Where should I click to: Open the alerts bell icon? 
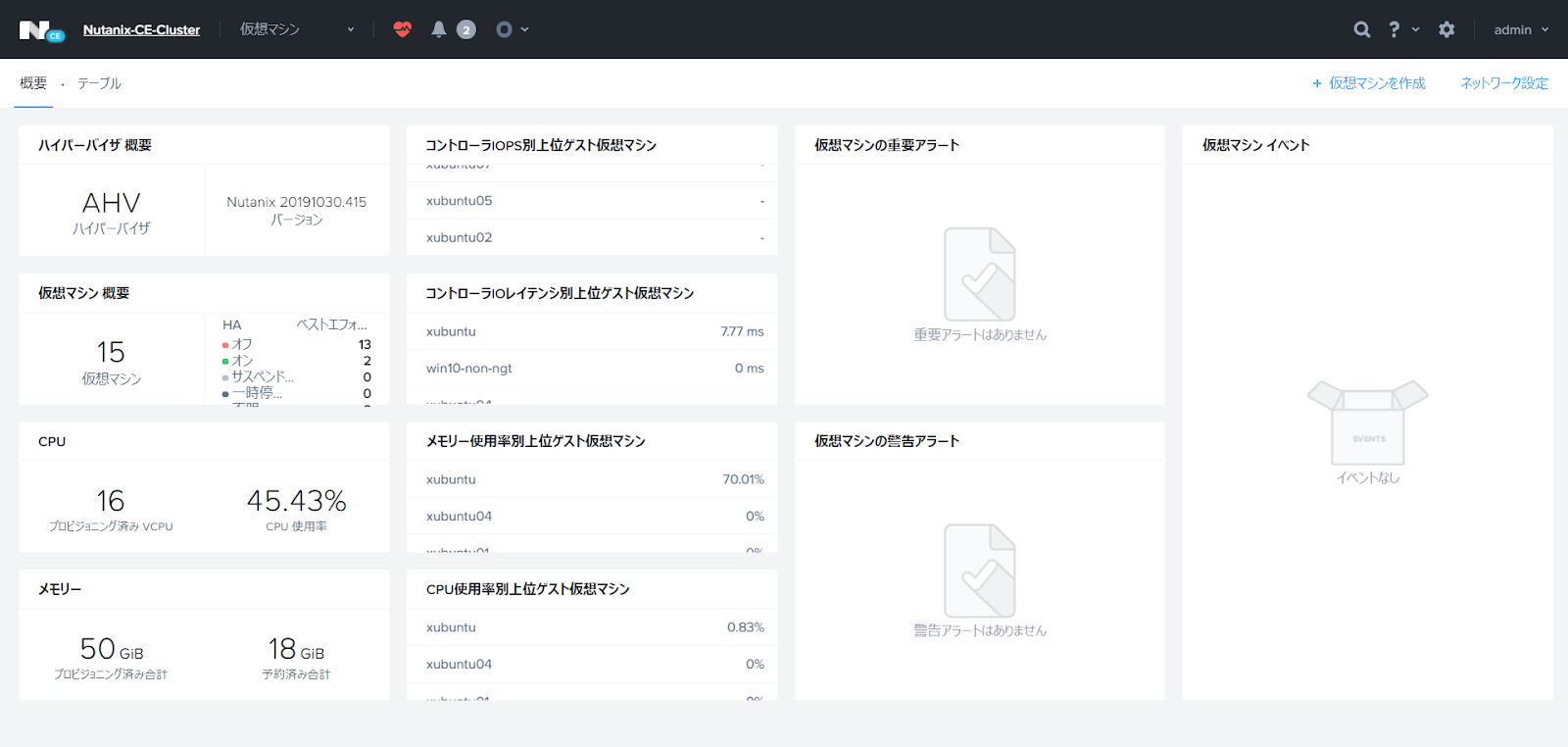pyautogui.click(x=439, y=29)
